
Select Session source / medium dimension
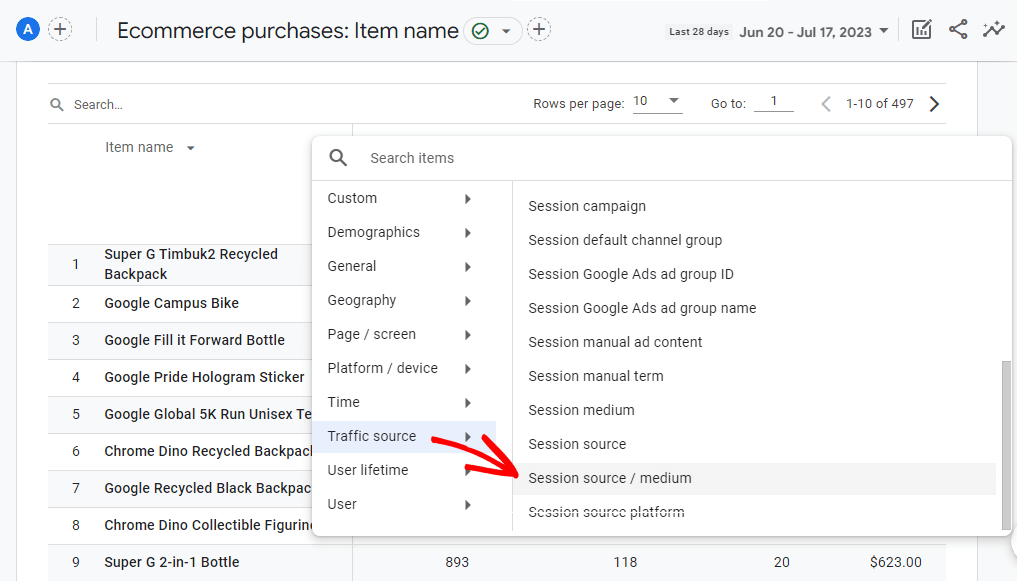609,478
